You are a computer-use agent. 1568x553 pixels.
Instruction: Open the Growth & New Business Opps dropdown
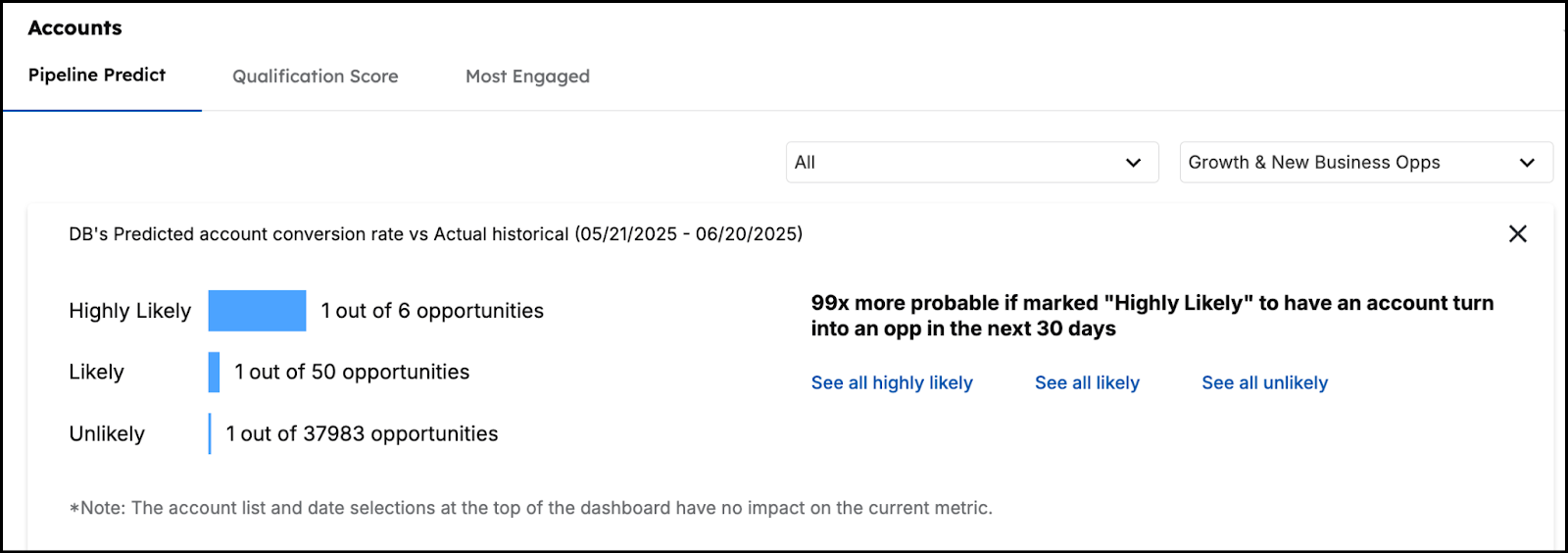1365,163
